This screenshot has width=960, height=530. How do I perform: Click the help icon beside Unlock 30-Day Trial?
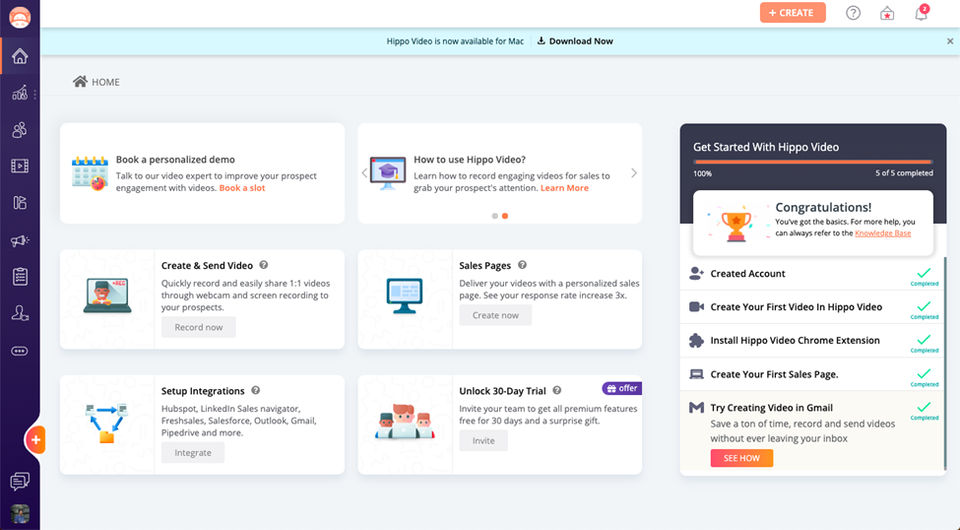(557, 390)
